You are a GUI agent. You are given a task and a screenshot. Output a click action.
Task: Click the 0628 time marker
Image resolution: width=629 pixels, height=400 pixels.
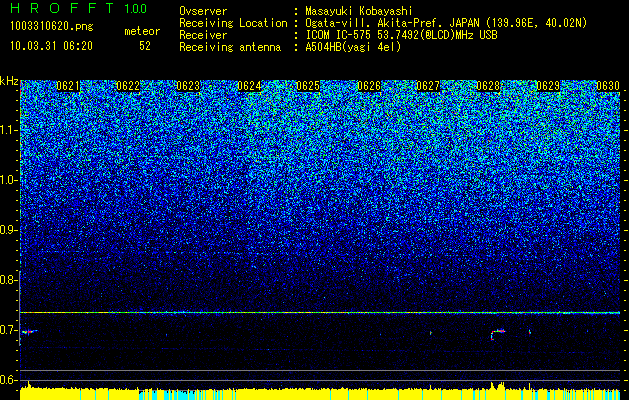point(488,86)
